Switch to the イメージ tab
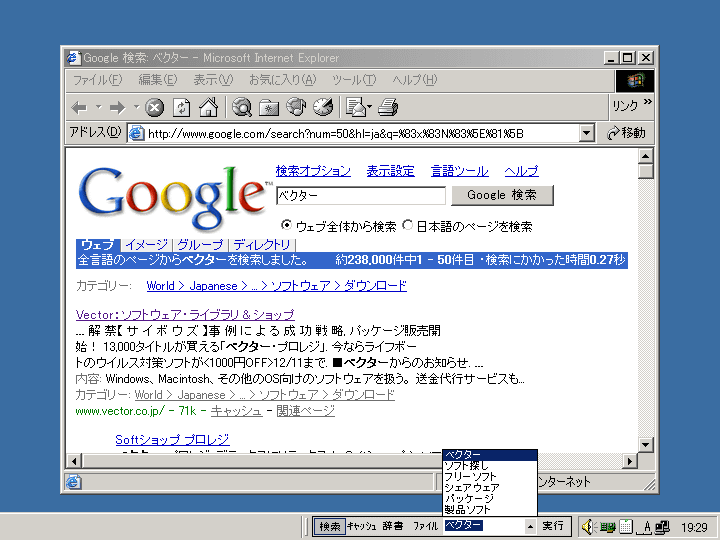The height and width of the screenshot is (540, 720). [x=146, y=245]
